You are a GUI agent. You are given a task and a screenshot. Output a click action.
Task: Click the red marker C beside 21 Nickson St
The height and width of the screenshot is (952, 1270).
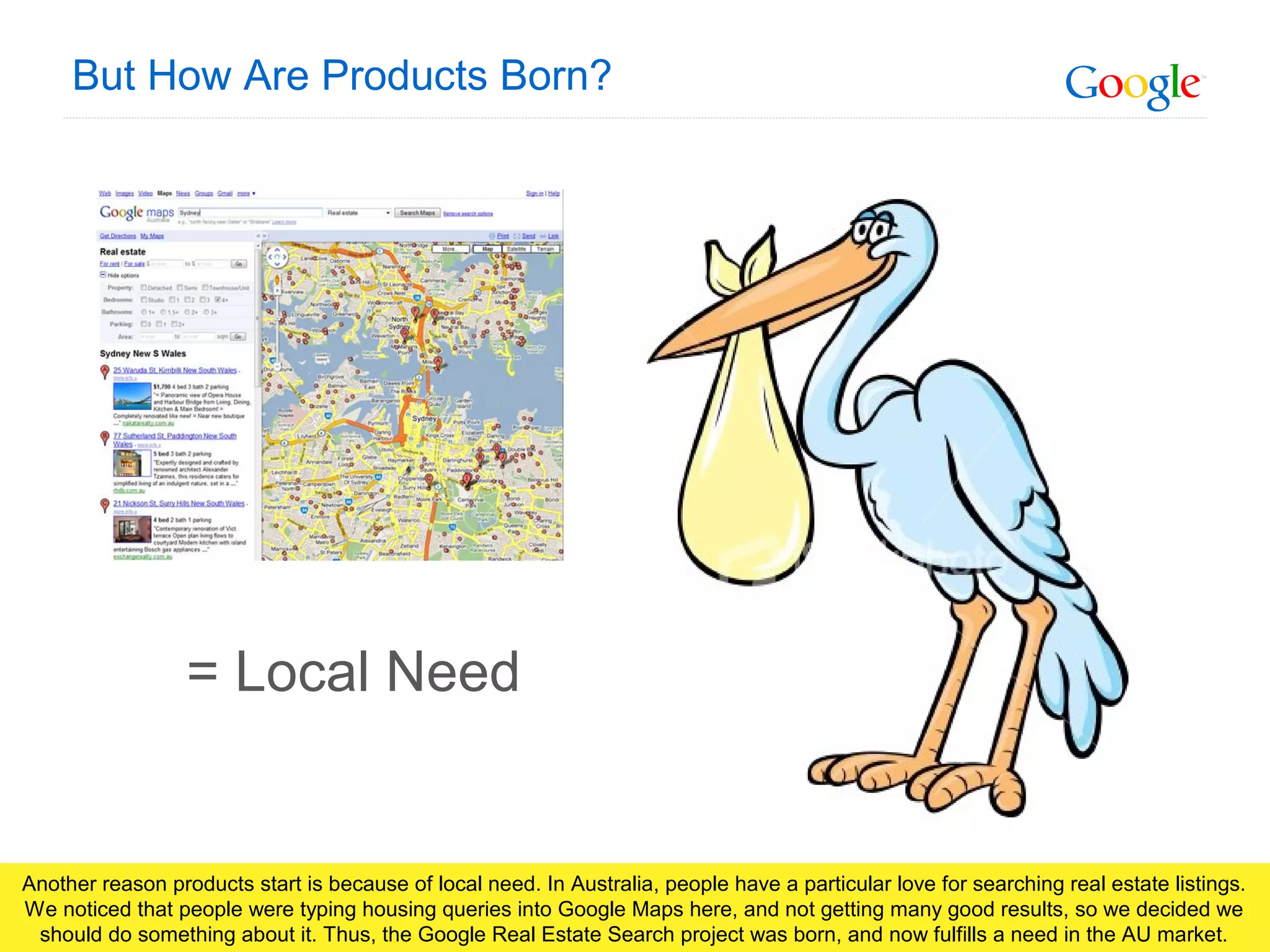105,505
